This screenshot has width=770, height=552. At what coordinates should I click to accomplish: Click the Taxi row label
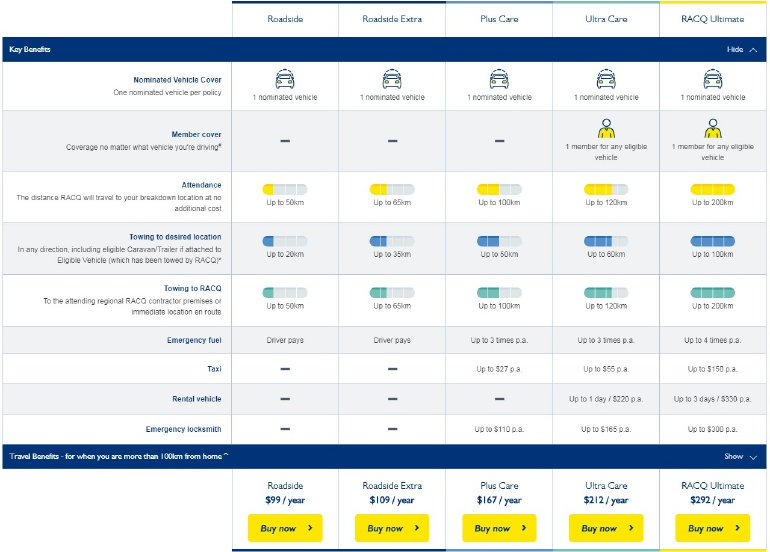[x=214, y=369]
